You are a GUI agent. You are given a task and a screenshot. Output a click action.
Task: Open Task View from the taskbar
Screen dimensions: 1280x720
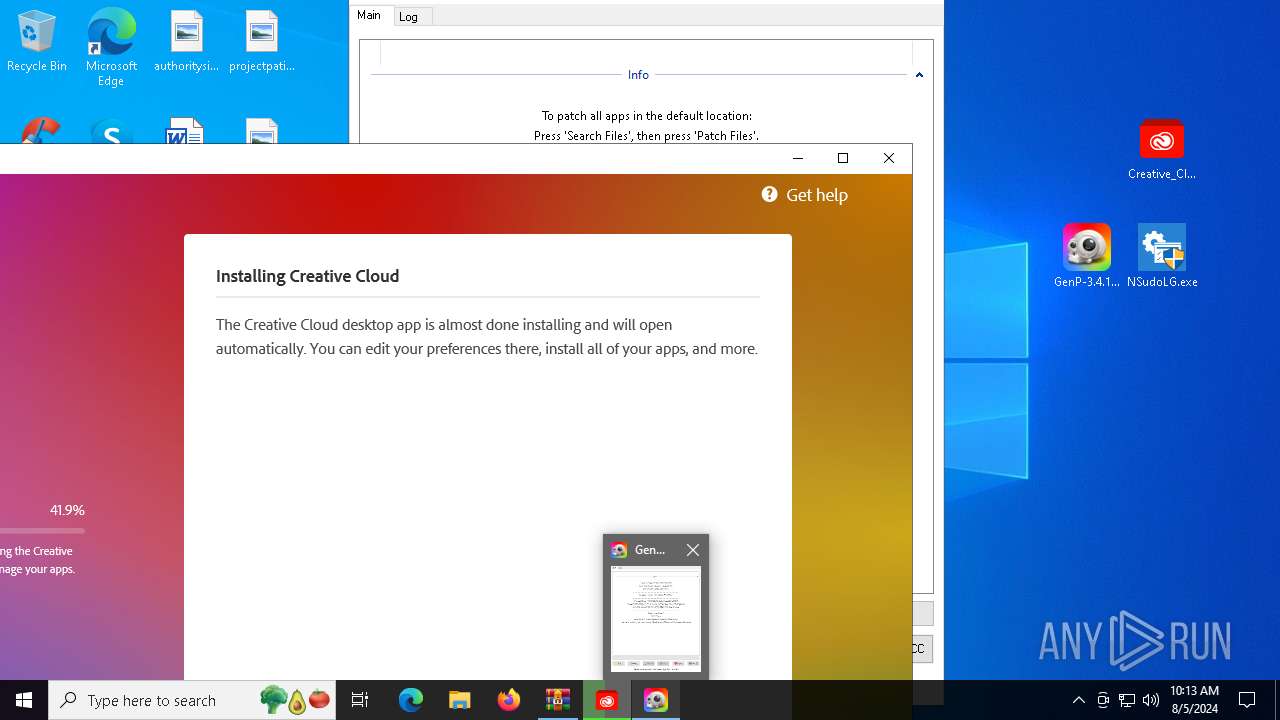coord(360,700)
